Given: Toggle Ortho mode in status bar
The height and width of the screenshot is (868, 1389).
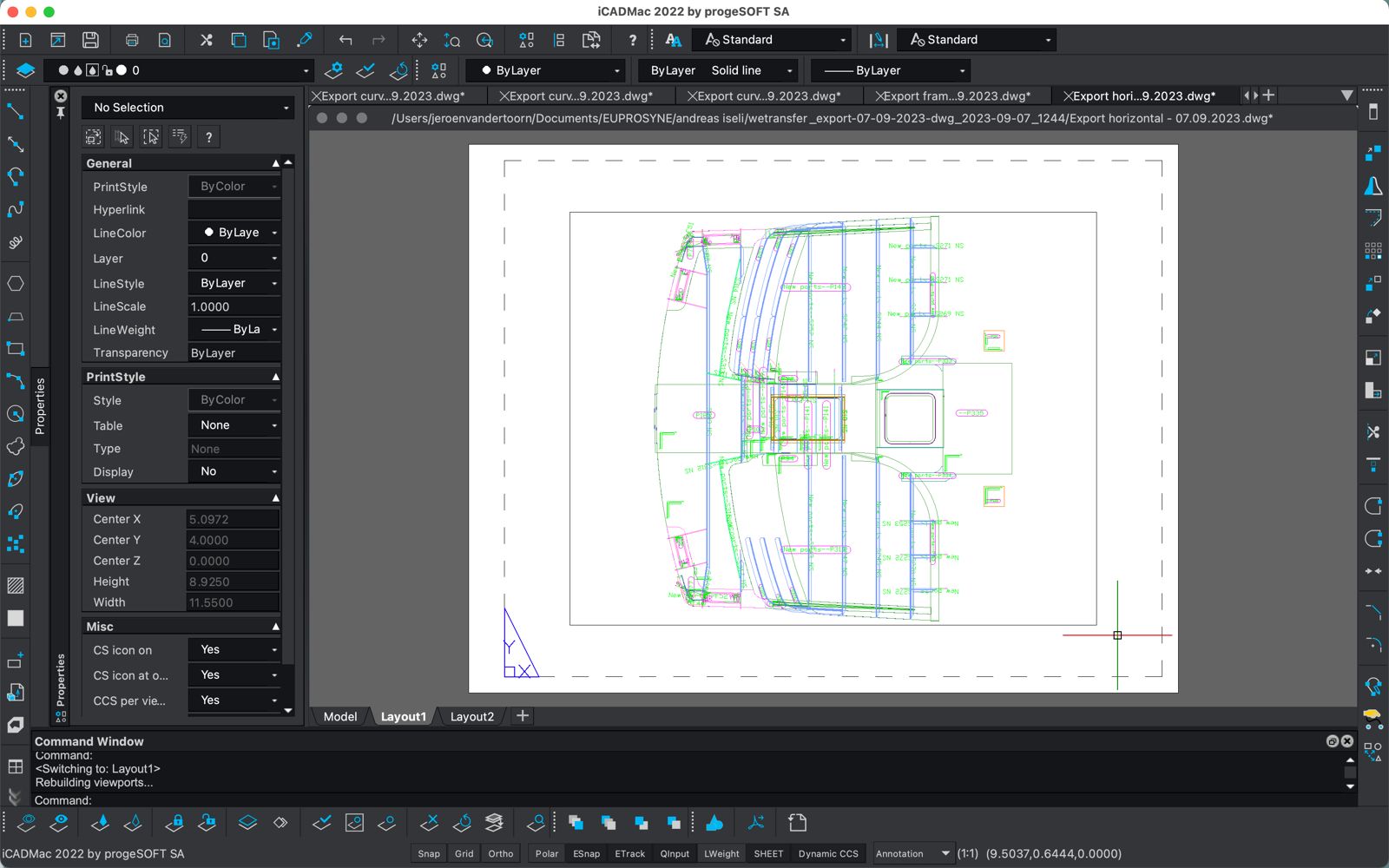Looking at the screenshot, I should click(501, 854).
